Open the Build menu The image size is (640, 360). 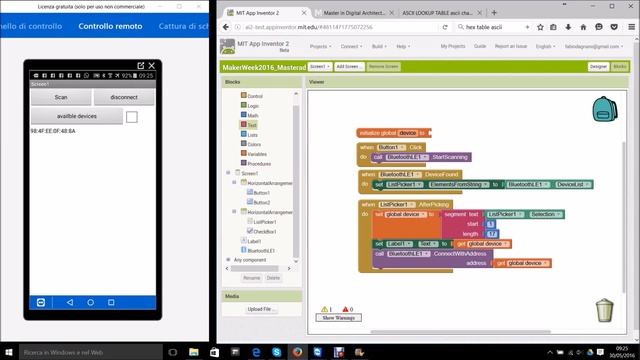pos(379,47)
